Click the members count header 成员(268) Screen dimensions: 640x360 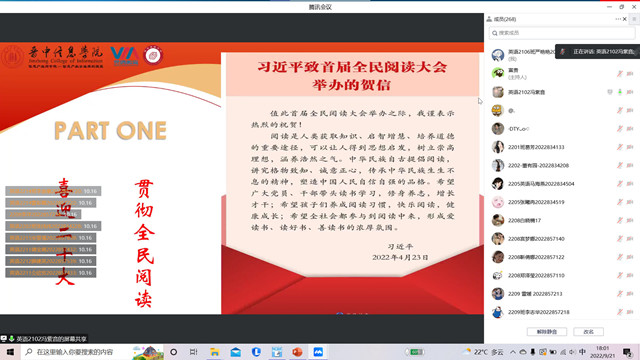[x=505, y=19]
